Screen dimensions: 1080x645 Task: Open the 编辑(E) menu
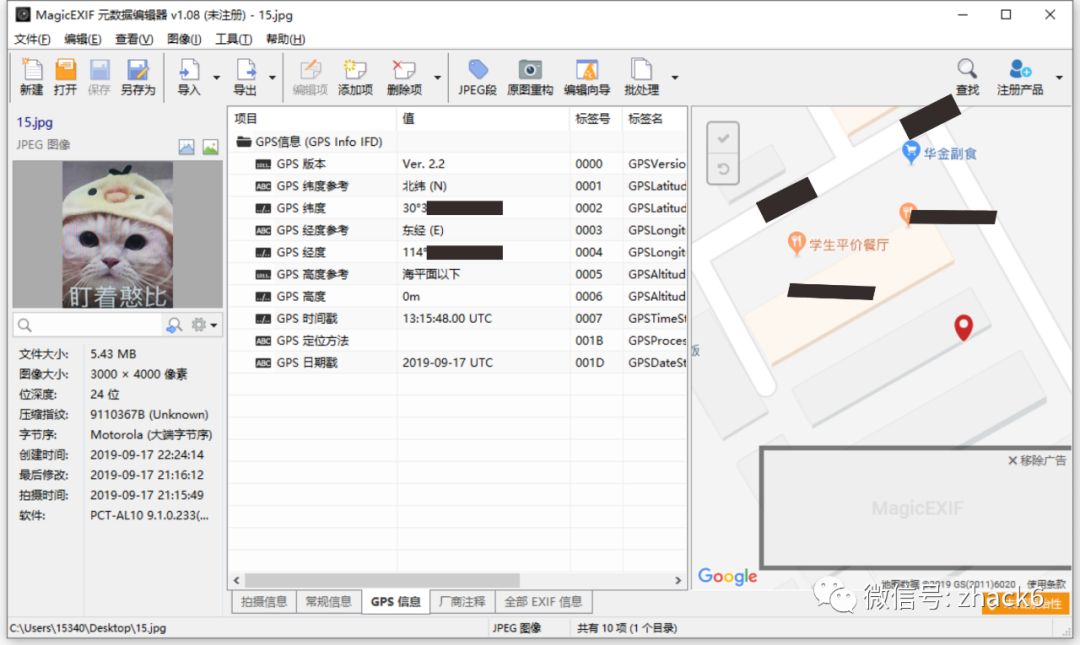(83, 39)
